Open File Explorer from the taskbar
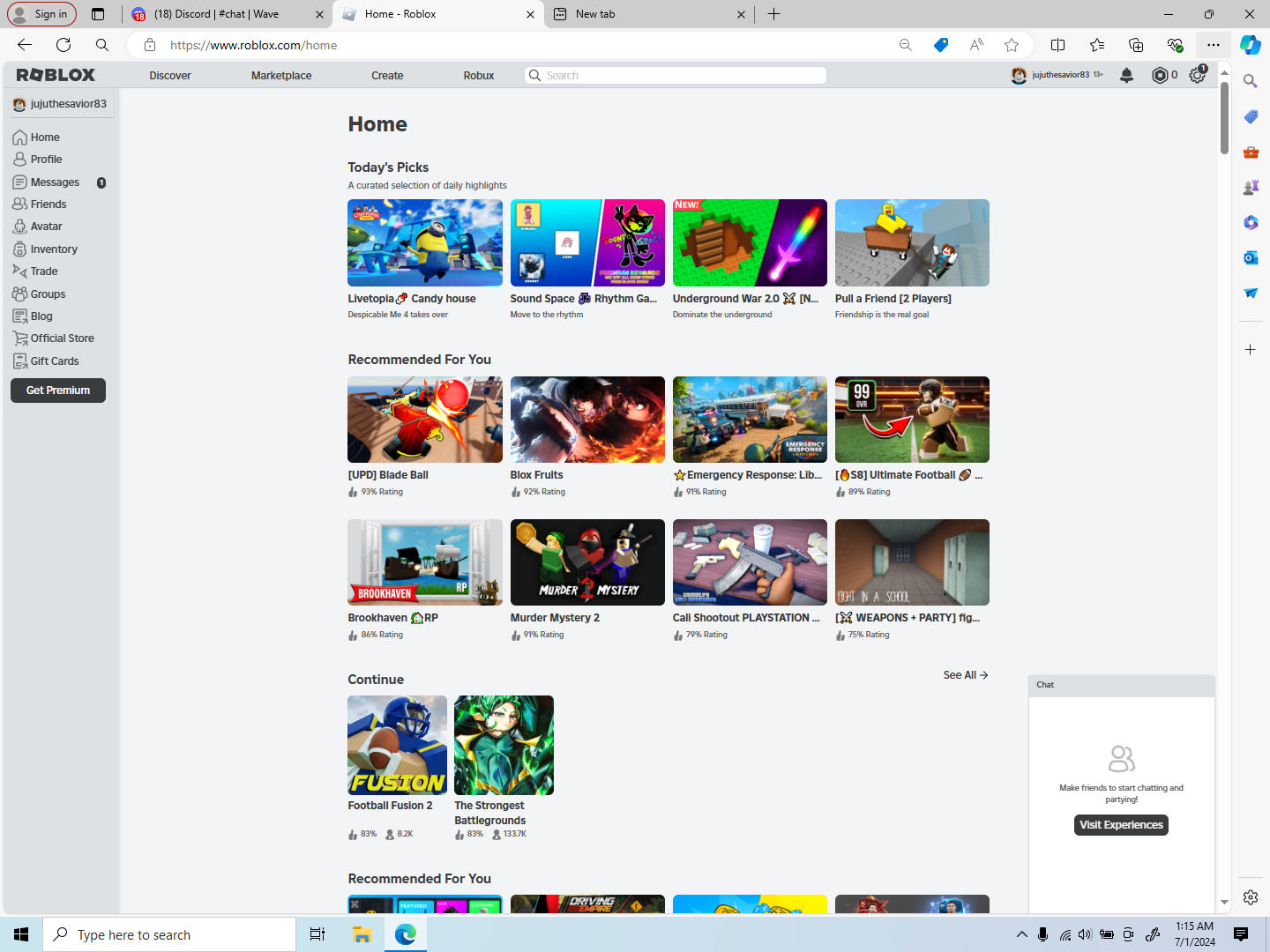The image size is (1270, 952). (x=362, y=934)
